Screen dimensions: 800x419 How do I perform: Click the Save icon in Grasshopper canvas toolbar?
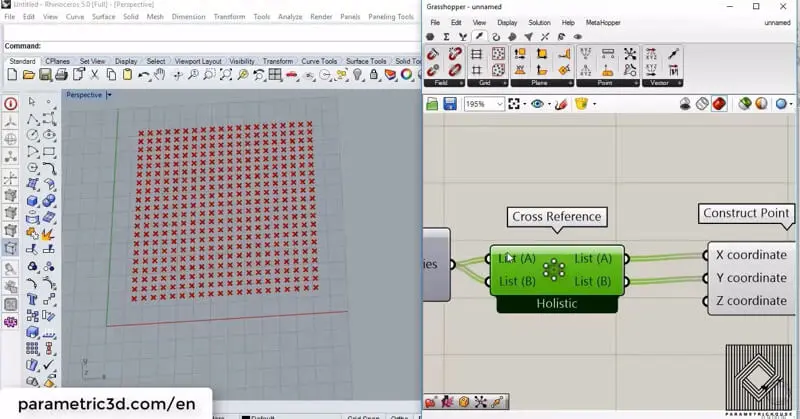click(x=450, y=104)
